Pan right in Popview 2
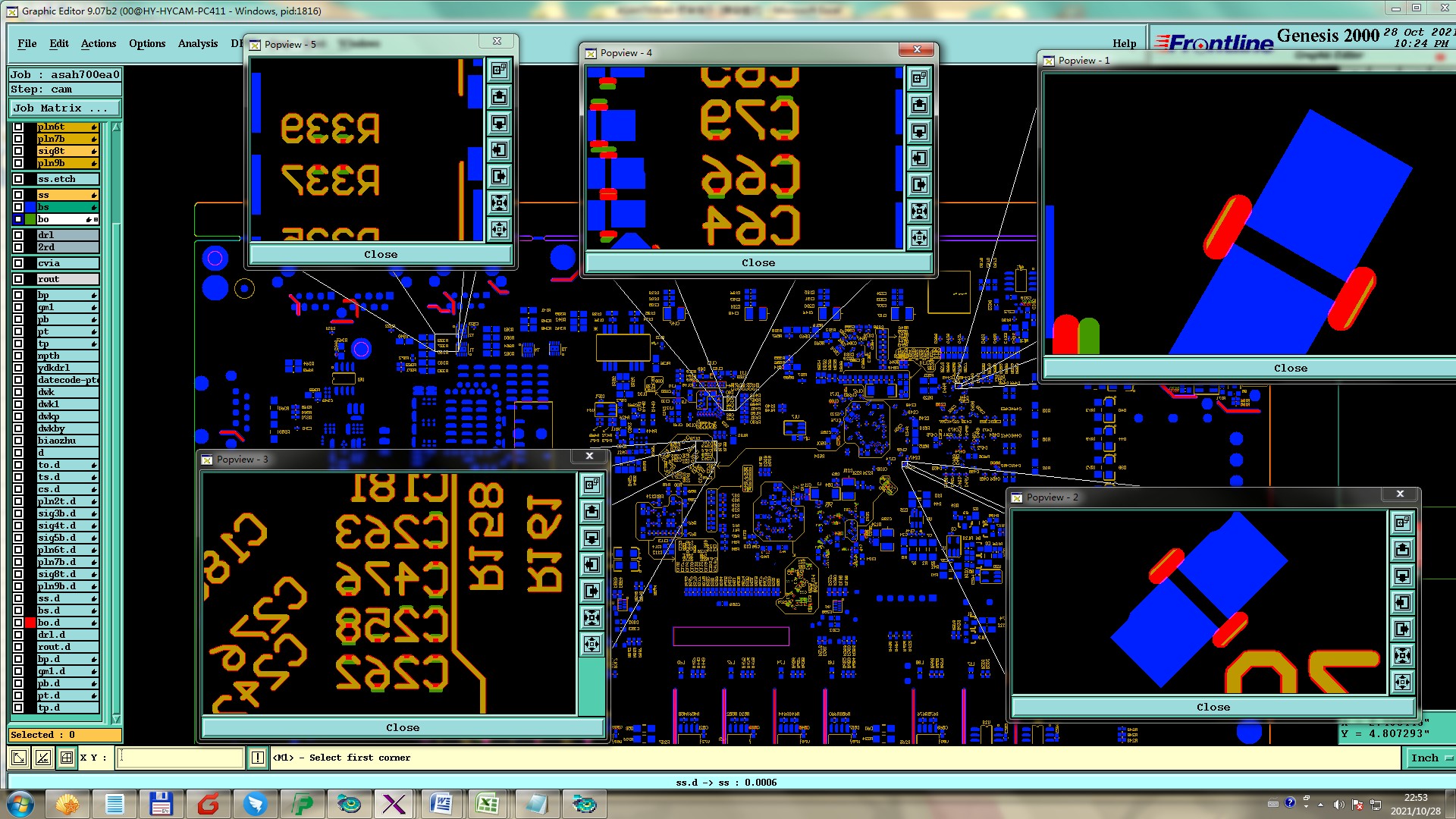This screenshot has height=819, width=1456. click(x=1402, y=629)
